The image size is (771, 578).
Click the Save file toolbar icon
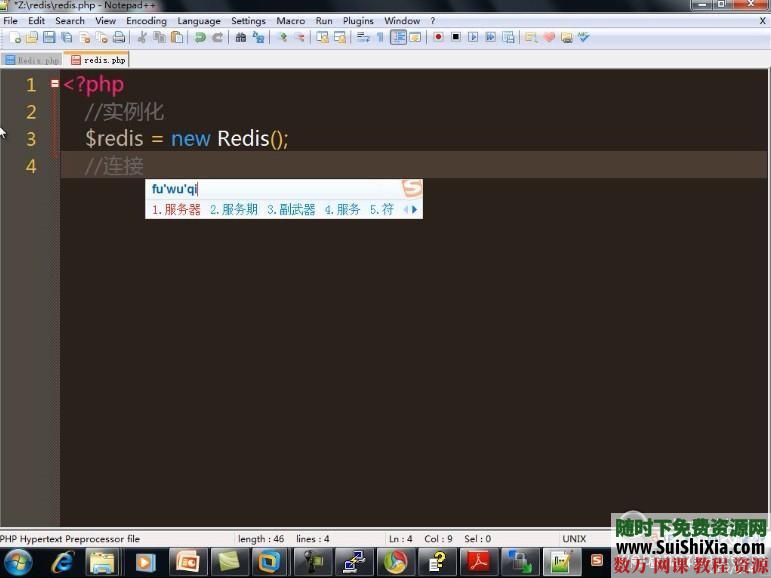tap(49, 37)
